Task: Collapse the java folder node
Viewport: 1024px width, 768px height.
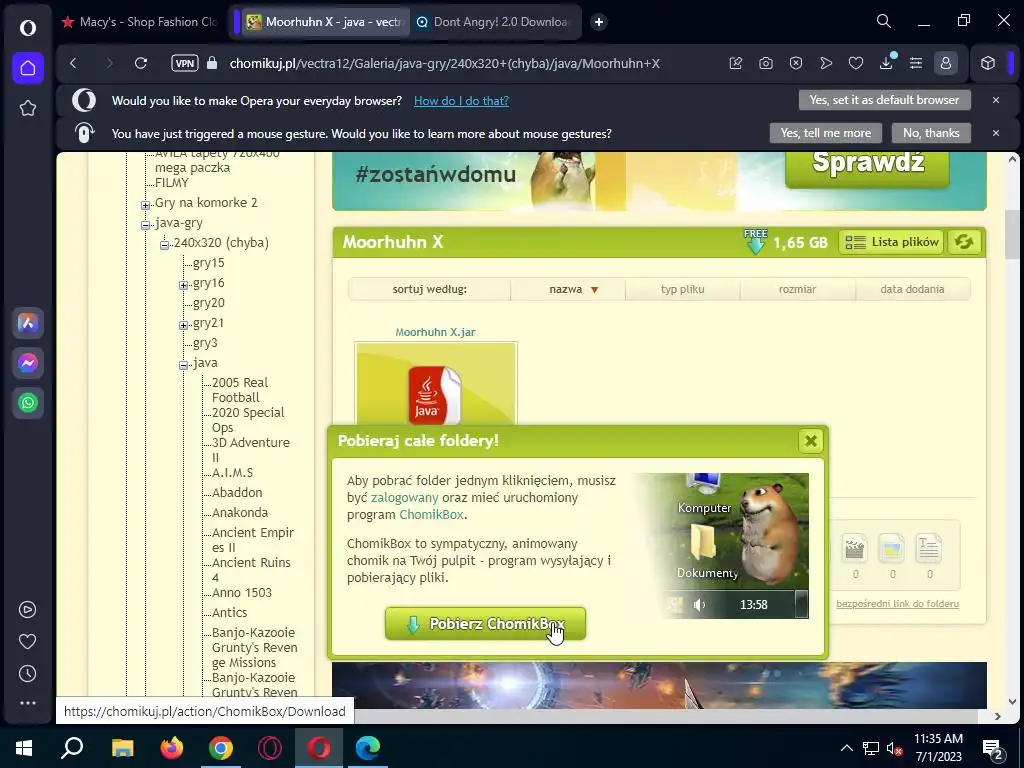Action: click(184, 365)
